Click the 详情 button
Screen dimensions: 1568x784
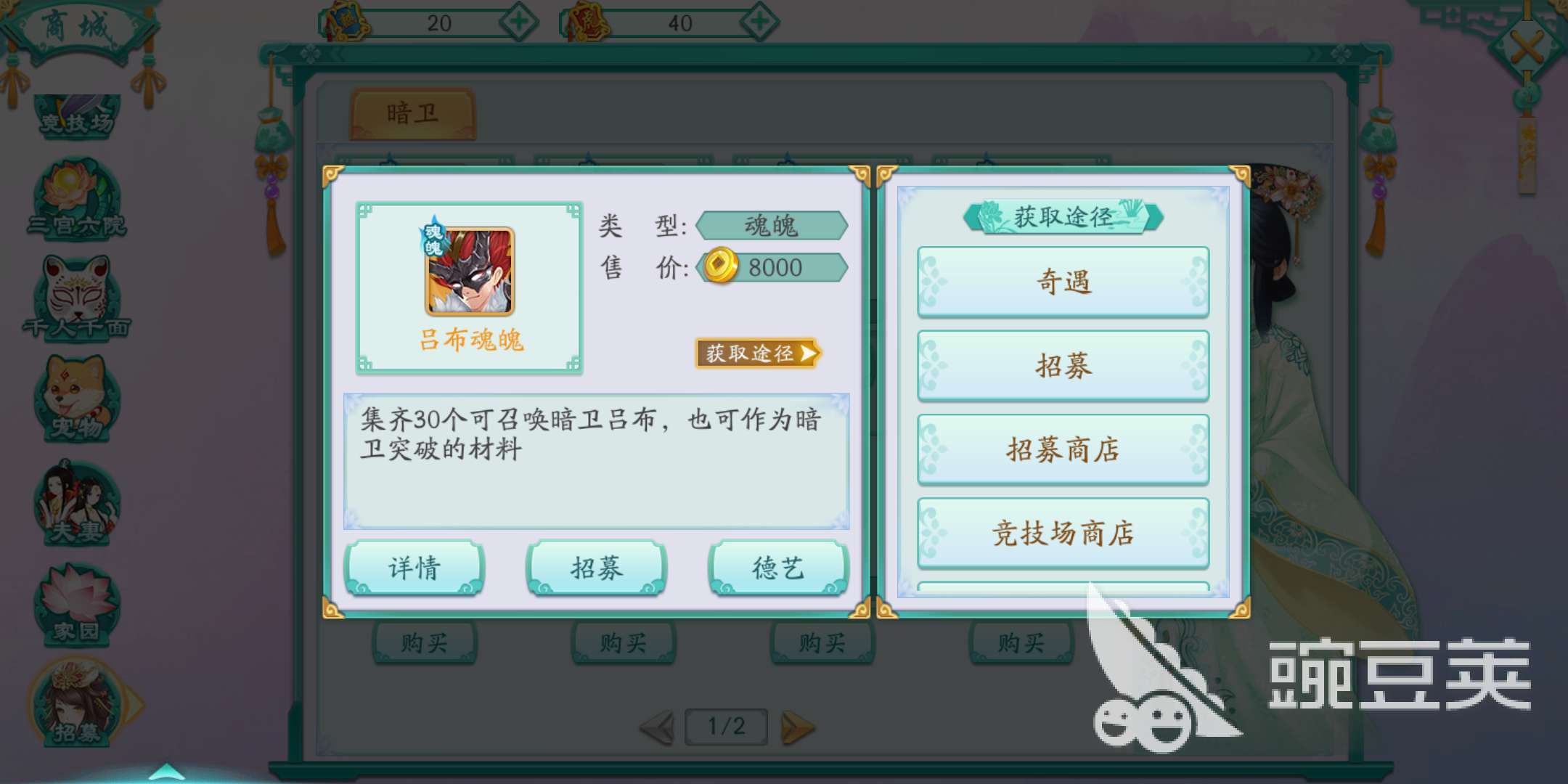coord(415,568)
